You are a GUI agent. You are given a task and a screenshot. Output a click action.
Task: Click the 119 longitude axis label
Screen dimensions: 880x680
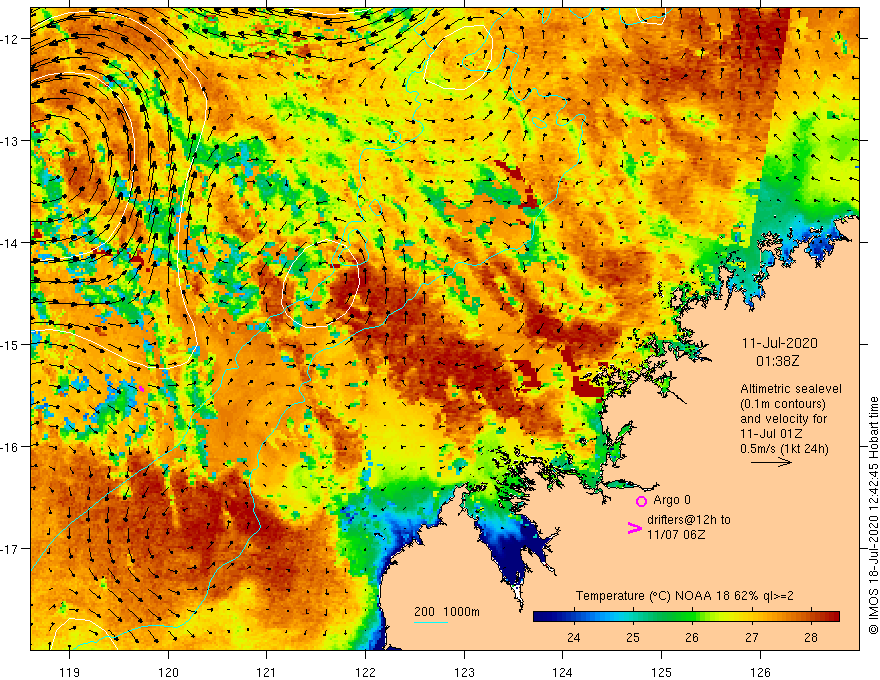[70, 672]
